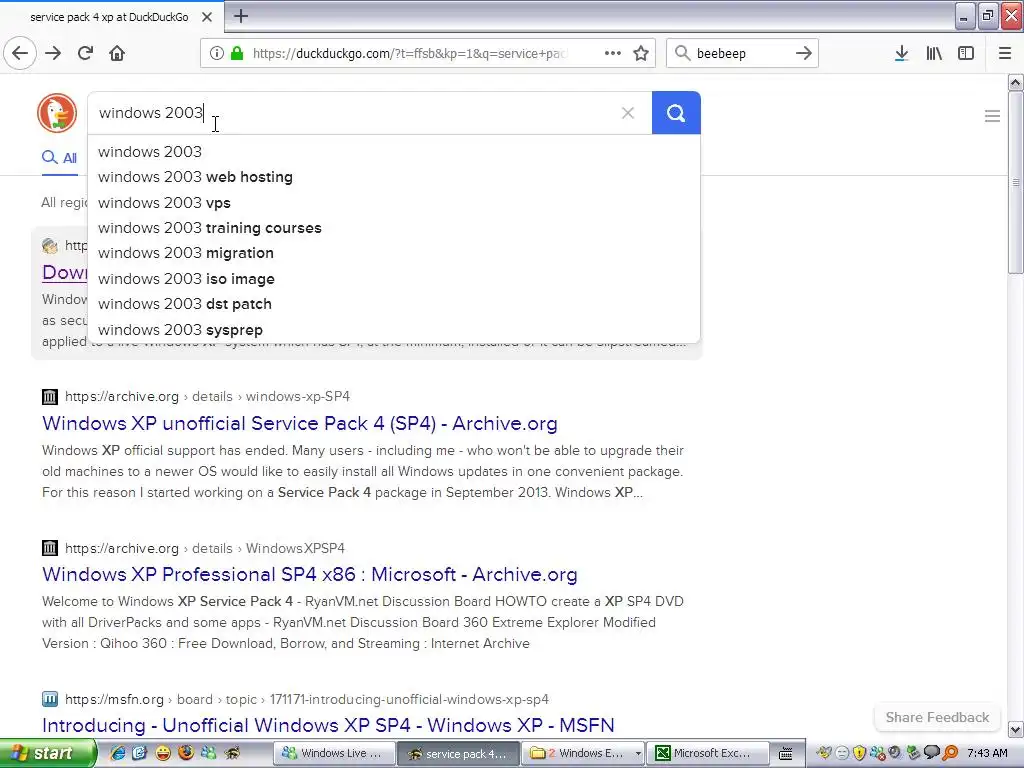1024x768 pixels.
Task: Click the green secure padlock icon
Action: pyautogui.click(x=237, y=54)
